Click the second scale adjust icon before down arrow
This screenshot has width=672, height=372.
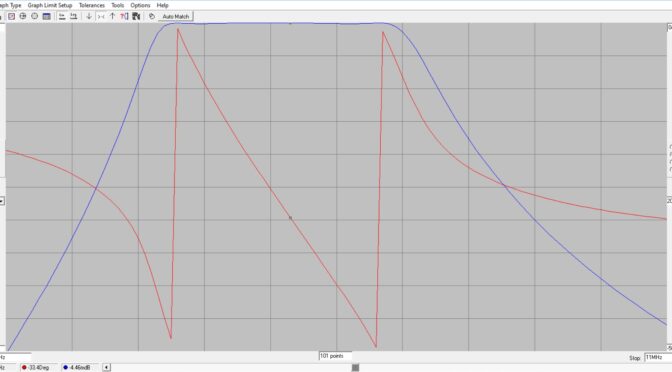point(74,16)
